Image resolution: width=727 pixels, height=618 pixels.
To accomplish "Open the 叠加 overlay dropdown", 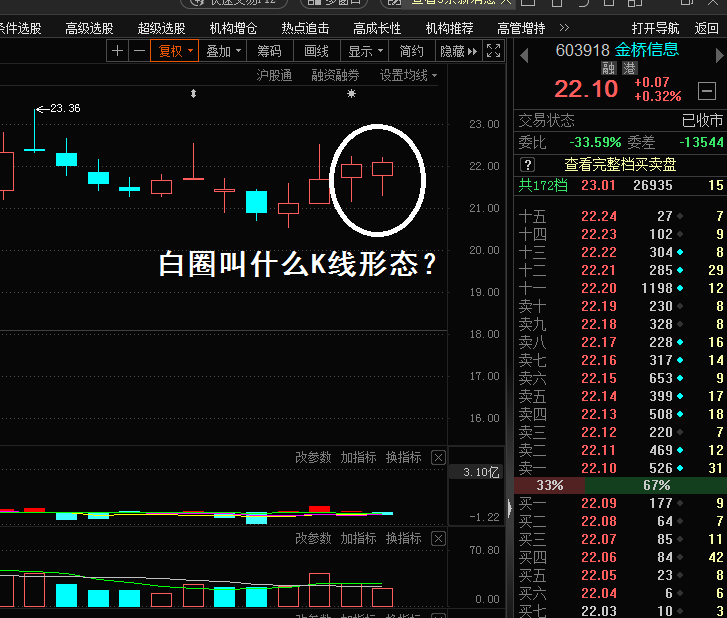I will [223, 51].
